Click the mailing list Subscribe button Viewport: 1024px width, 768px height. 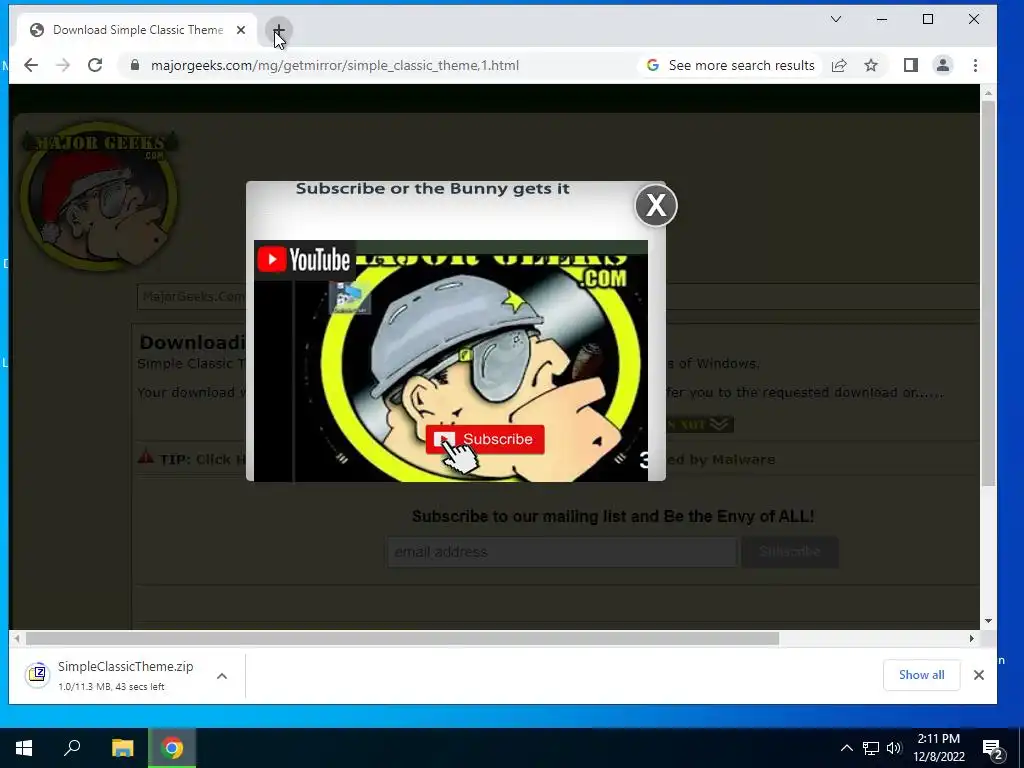pyautogui.click(x=790, y=552)
